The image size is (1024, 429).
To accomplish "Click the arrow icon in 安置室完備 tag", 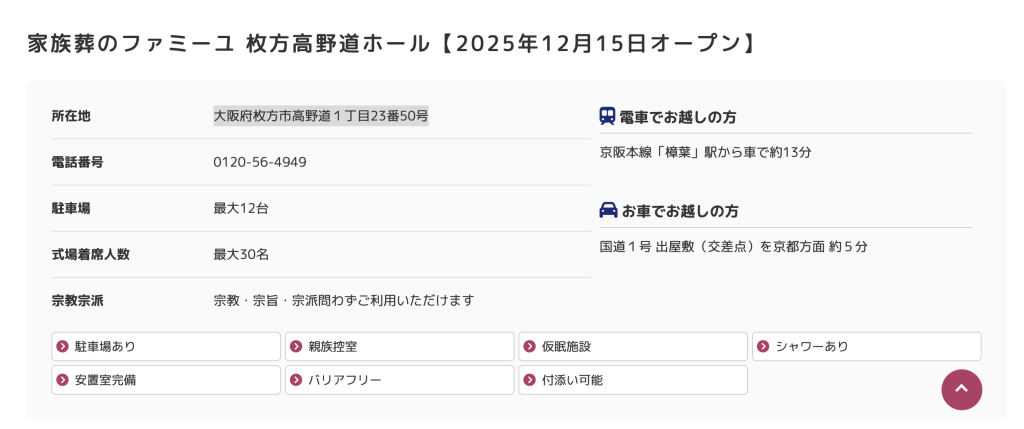I will (63, 380).
